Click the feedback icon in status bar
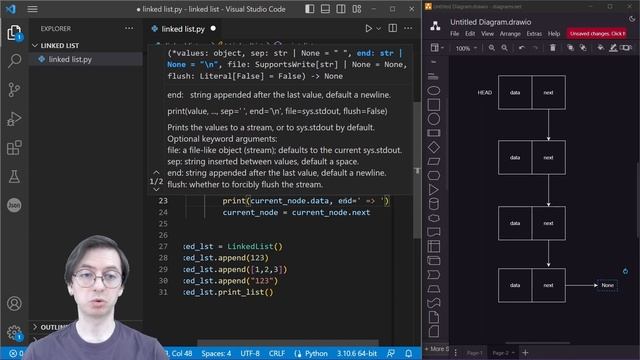 pyautogui.click(x=391, y=353)
